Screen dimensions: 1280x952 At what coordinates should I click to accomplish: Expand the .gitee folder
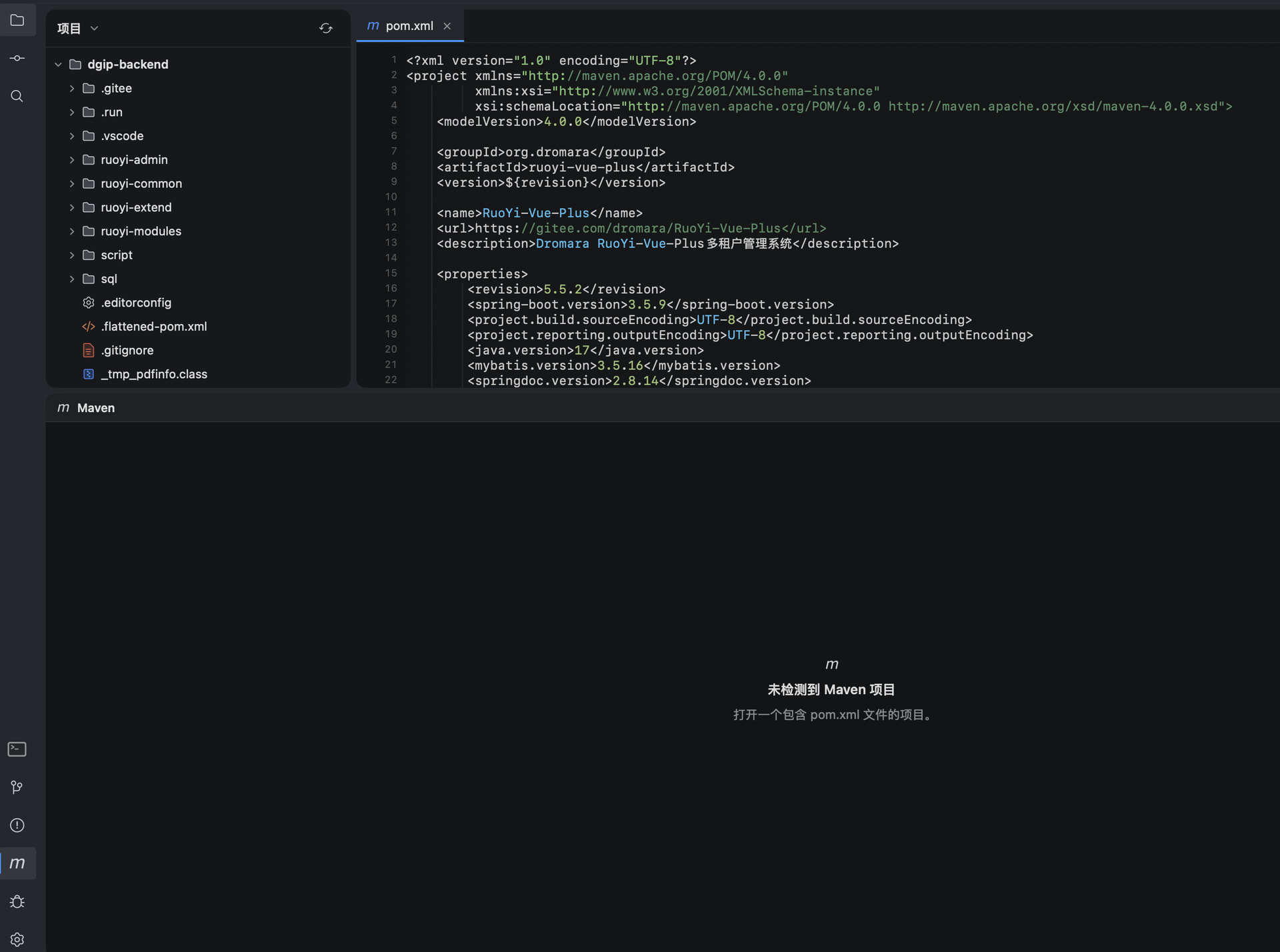(x=72, y=88)
